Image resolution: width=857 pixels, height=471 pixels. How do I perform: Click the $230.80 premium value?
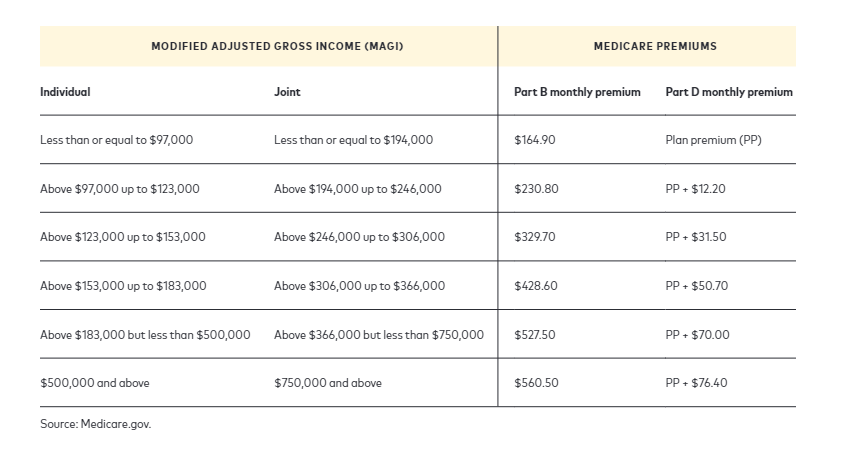[x=536, y=189]
